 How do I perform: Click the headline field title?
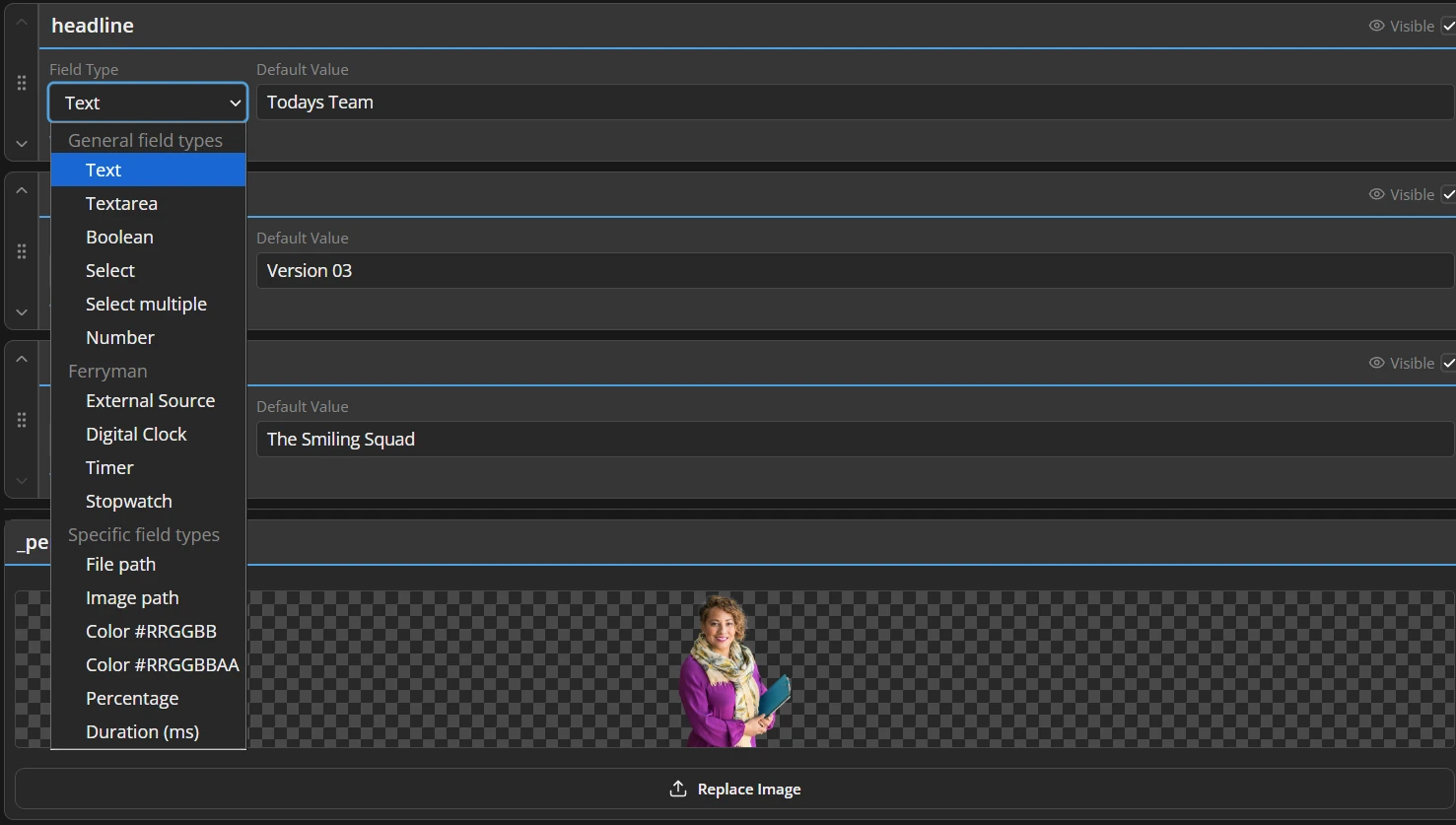coord(93,26)
